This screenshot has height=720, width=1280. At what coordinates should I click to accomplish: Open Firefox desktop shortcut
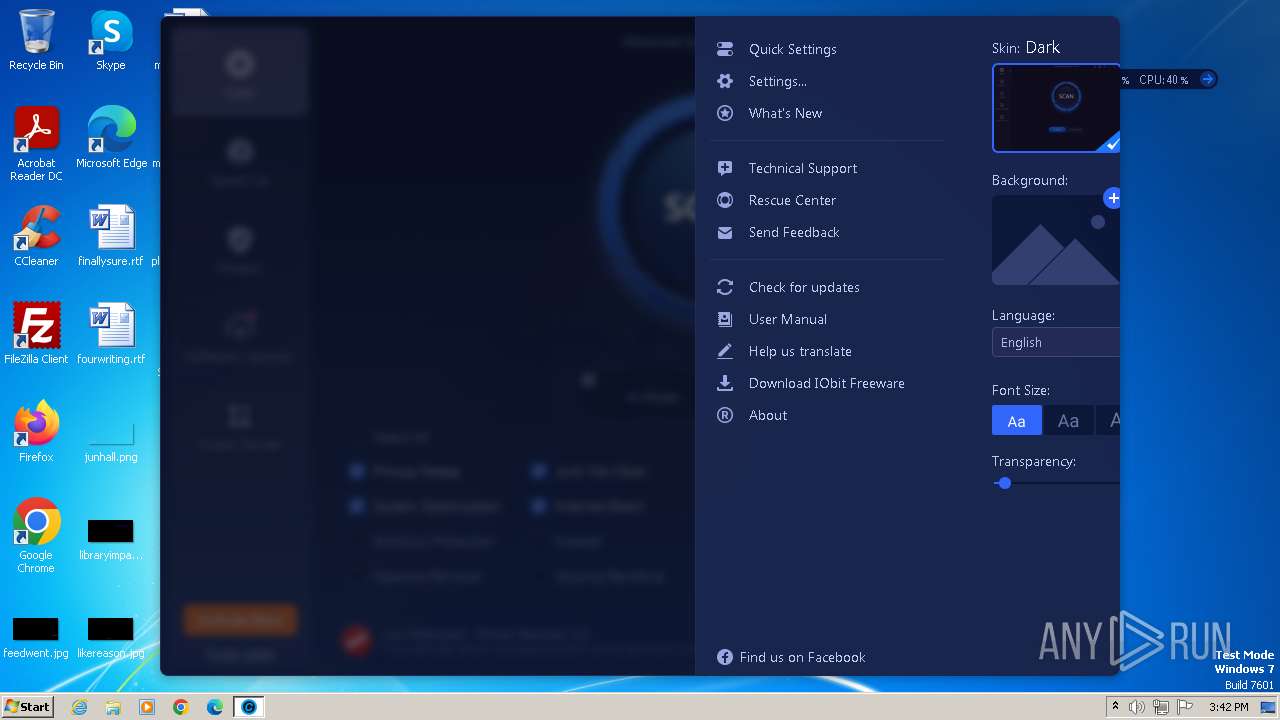click(36, 431)
